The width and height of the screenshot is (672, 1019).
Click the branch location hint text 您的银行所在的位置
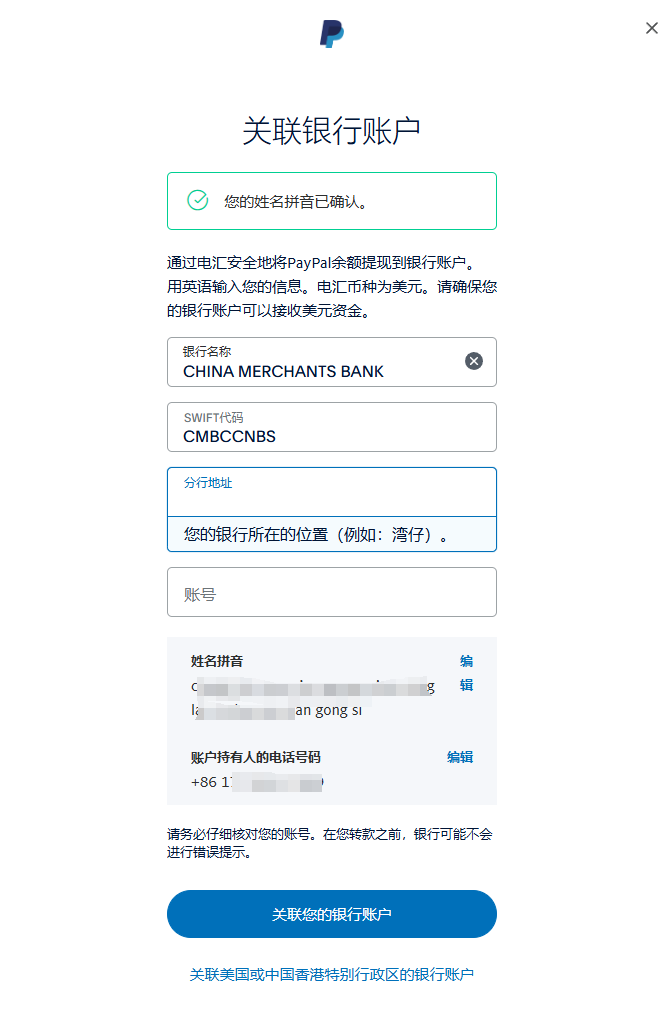(331, 534)
